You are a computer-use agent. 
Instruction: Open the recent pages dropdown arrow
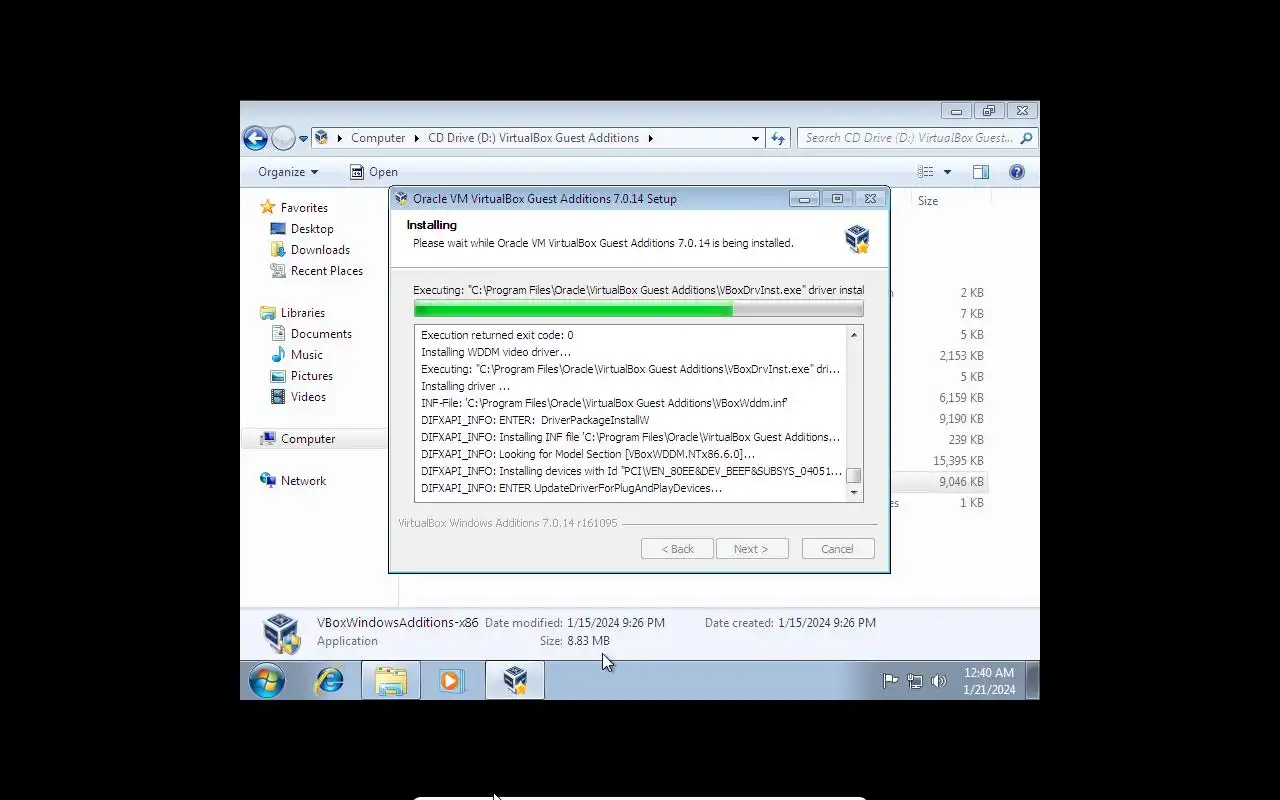(x=303, y=139)
